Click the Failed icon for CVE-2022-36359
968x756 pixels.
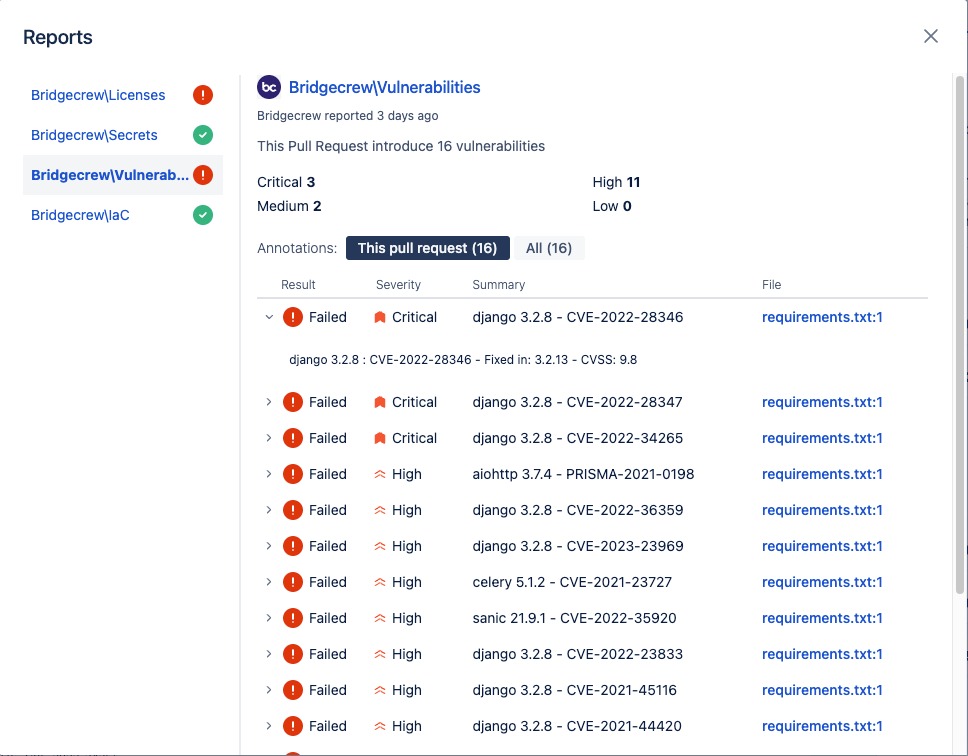293,510
